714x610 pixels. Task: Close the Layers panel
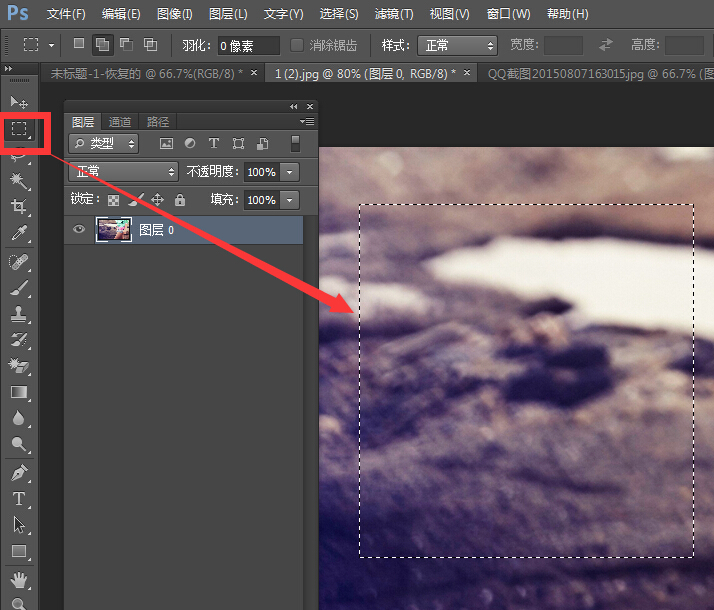coord(310,107)
